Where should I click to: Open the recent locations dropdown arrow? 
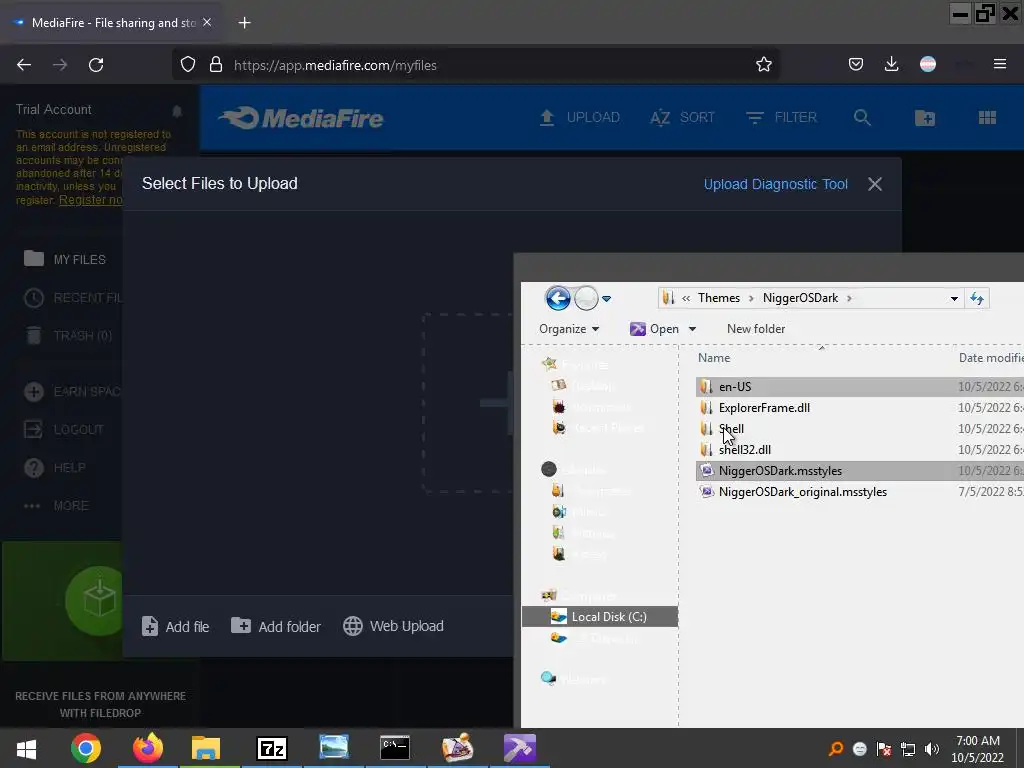[606, 298]
